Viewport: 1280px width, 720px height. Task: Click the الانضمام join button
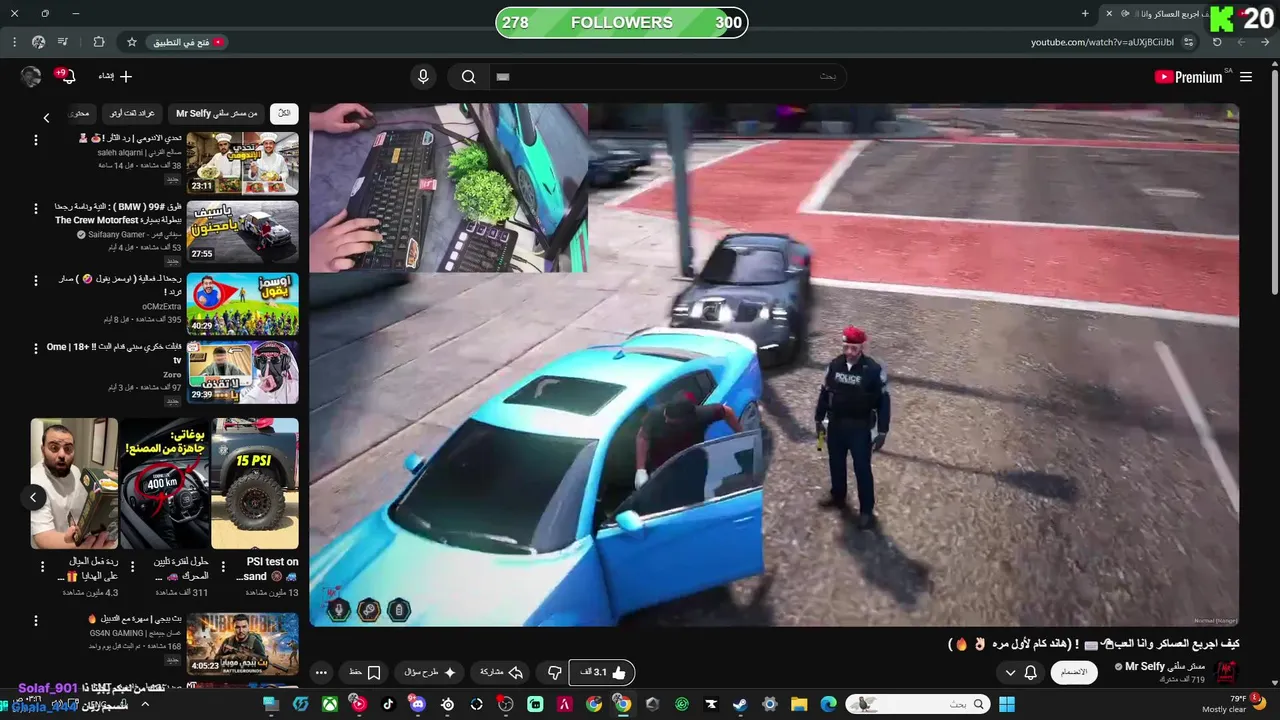(x=1074, y=672)
